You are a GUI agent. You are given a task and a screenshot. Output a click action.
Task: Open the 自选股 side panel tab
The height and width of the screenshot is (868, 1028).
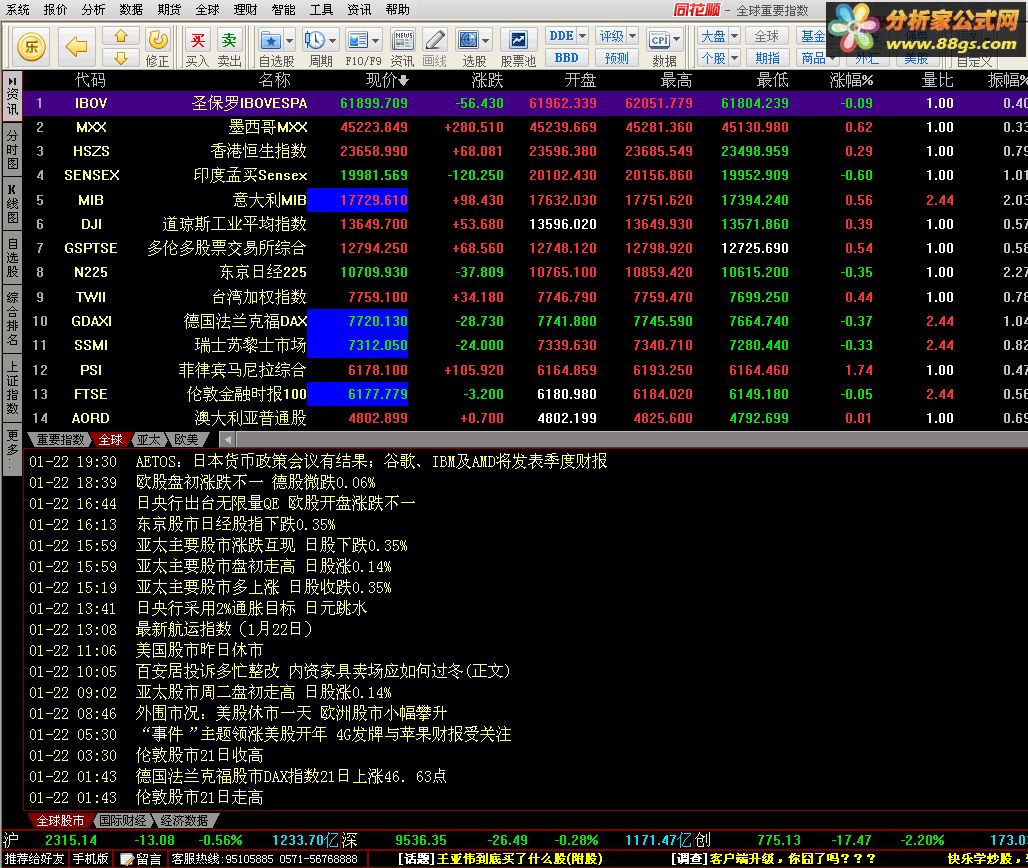pos(12,259)
